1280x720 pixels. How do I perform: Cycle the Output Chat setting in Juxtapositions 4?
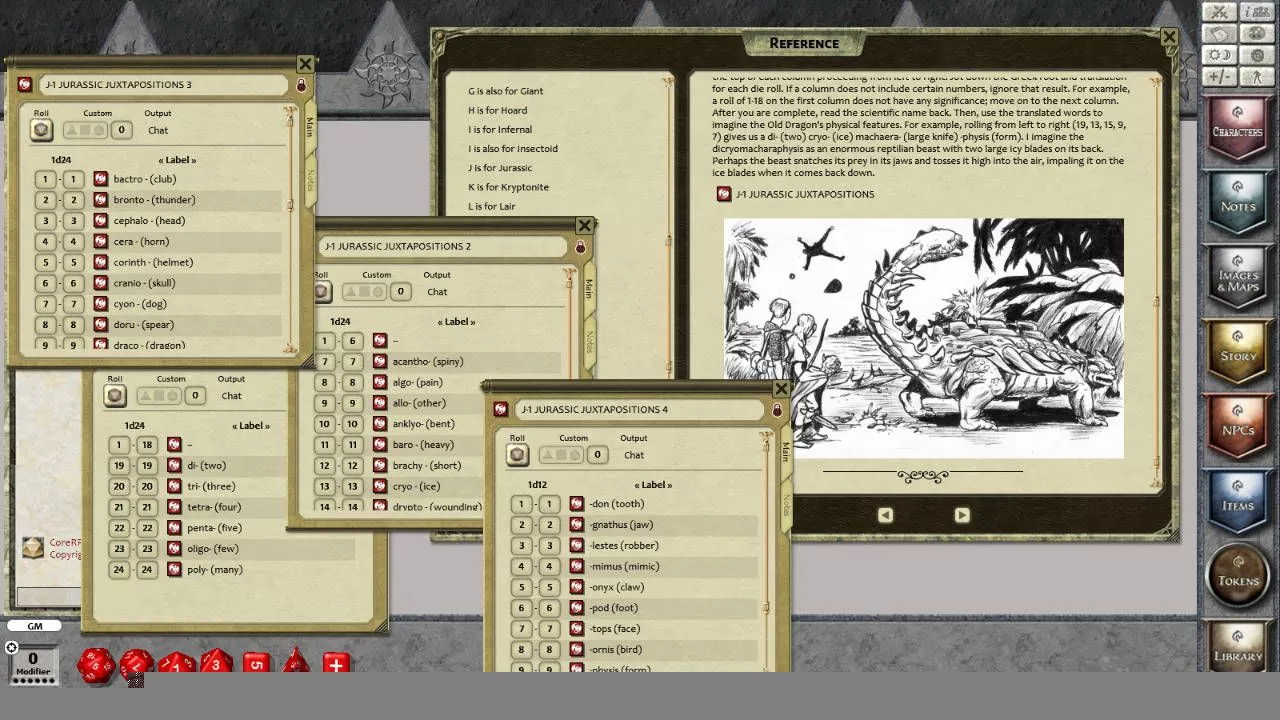click(x=634, y=455)
